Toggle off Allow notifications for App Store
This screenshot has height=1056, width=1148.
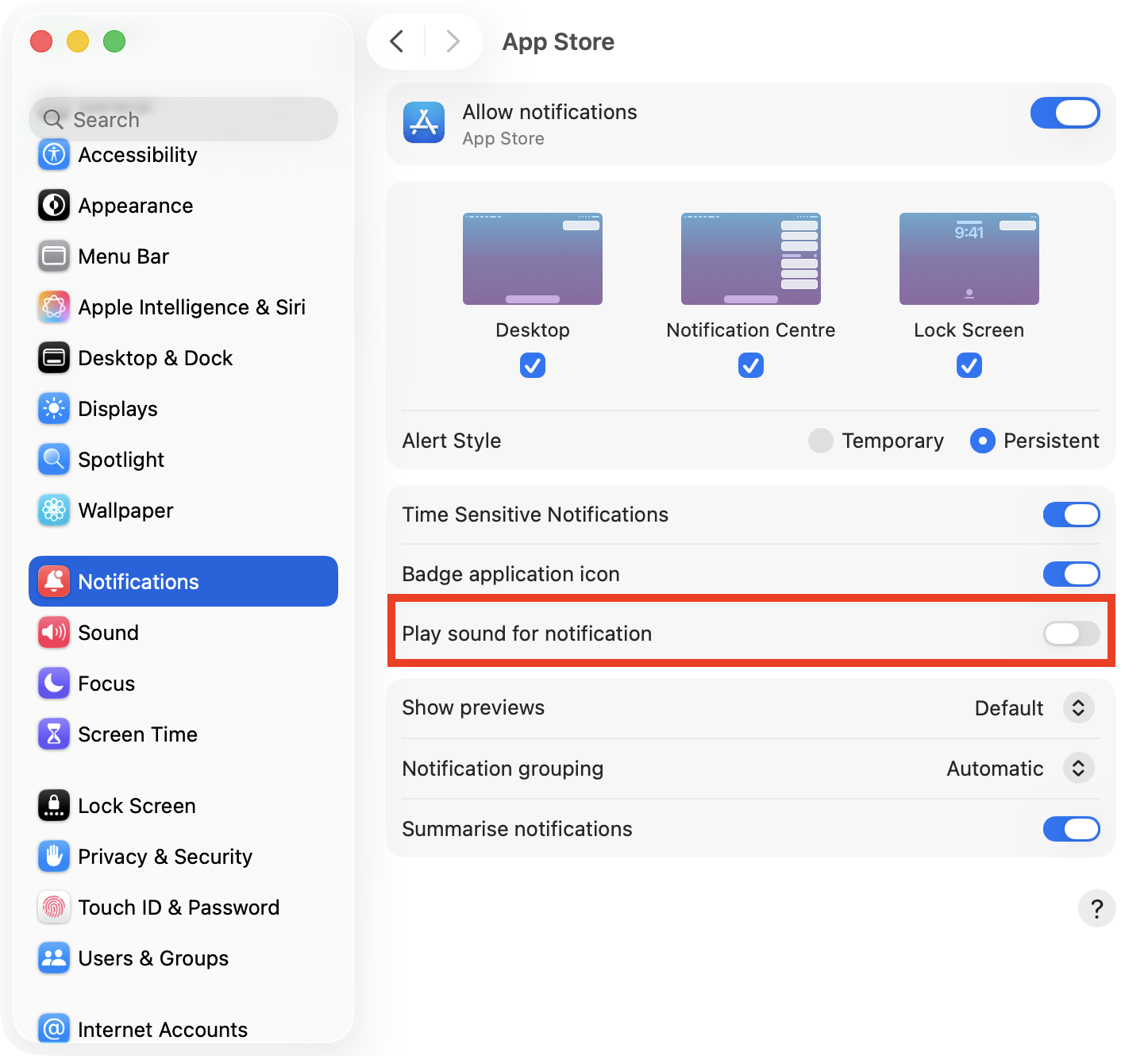pyautogui.click(x=1065, y=113)
